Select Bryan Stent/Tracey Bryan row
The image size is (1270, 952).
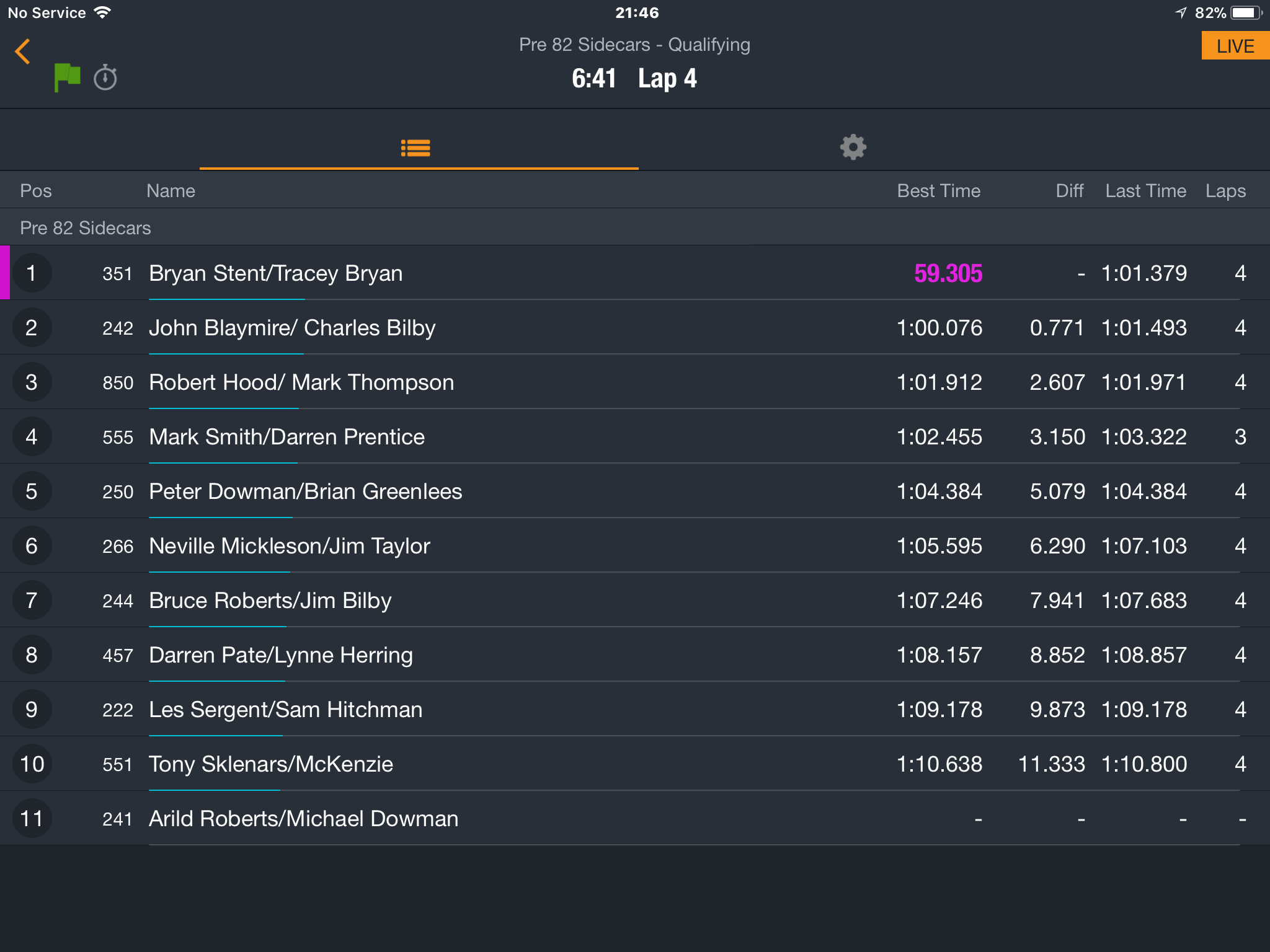pos(635,273)
